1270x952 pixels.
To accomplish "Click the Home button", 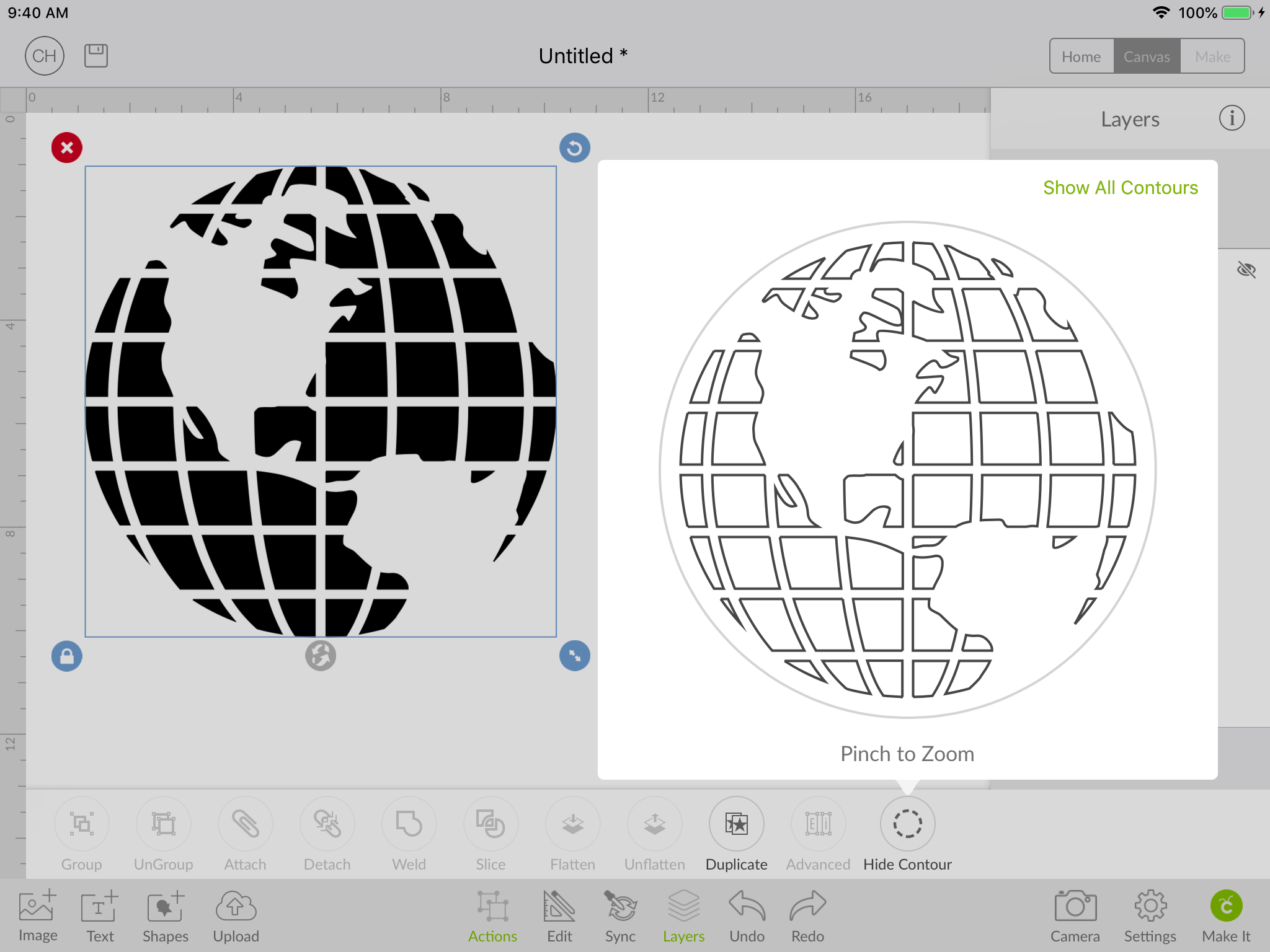I will (x=1081, y=56).
